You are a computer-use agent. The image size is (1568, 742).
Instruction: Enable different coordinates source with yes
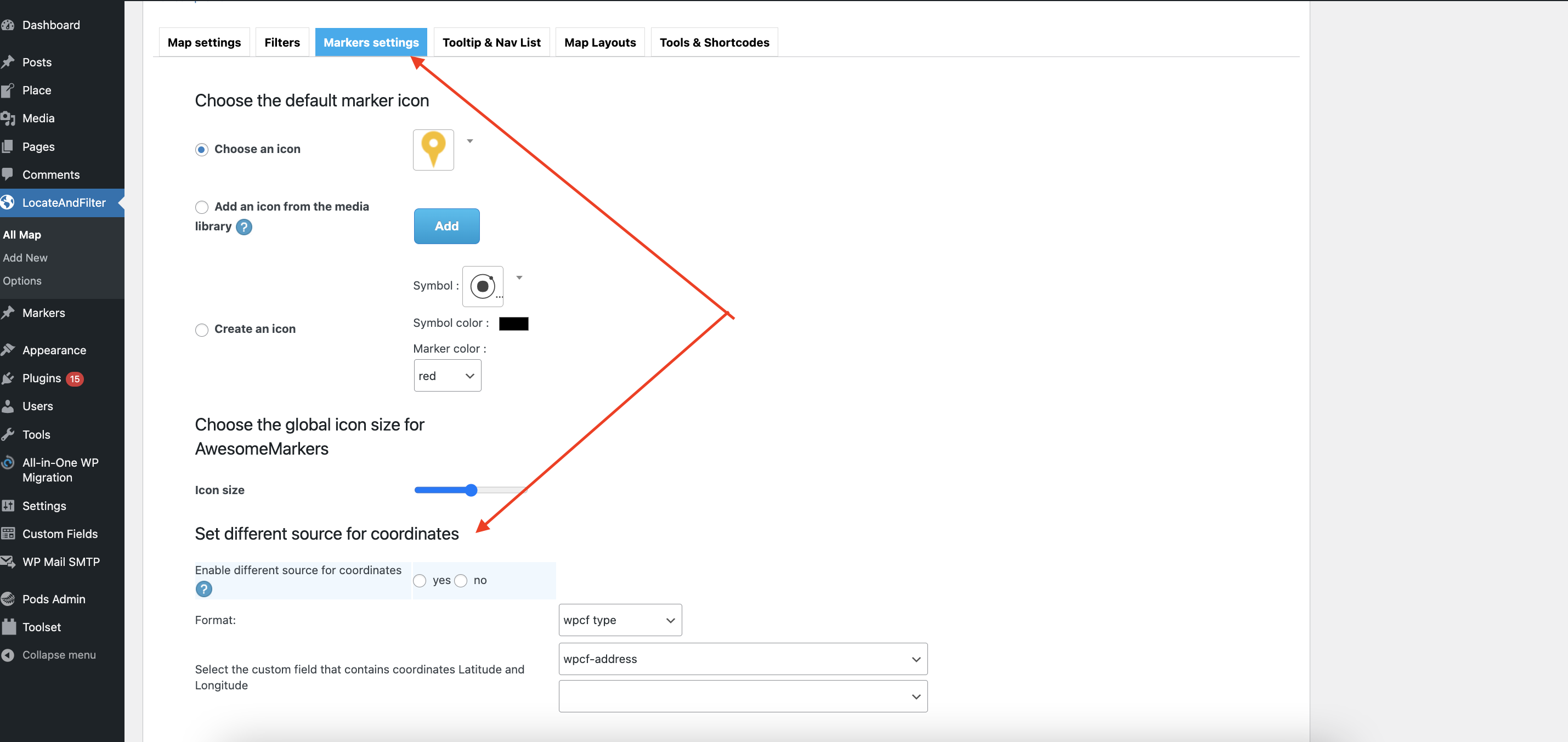click(420, 581)
